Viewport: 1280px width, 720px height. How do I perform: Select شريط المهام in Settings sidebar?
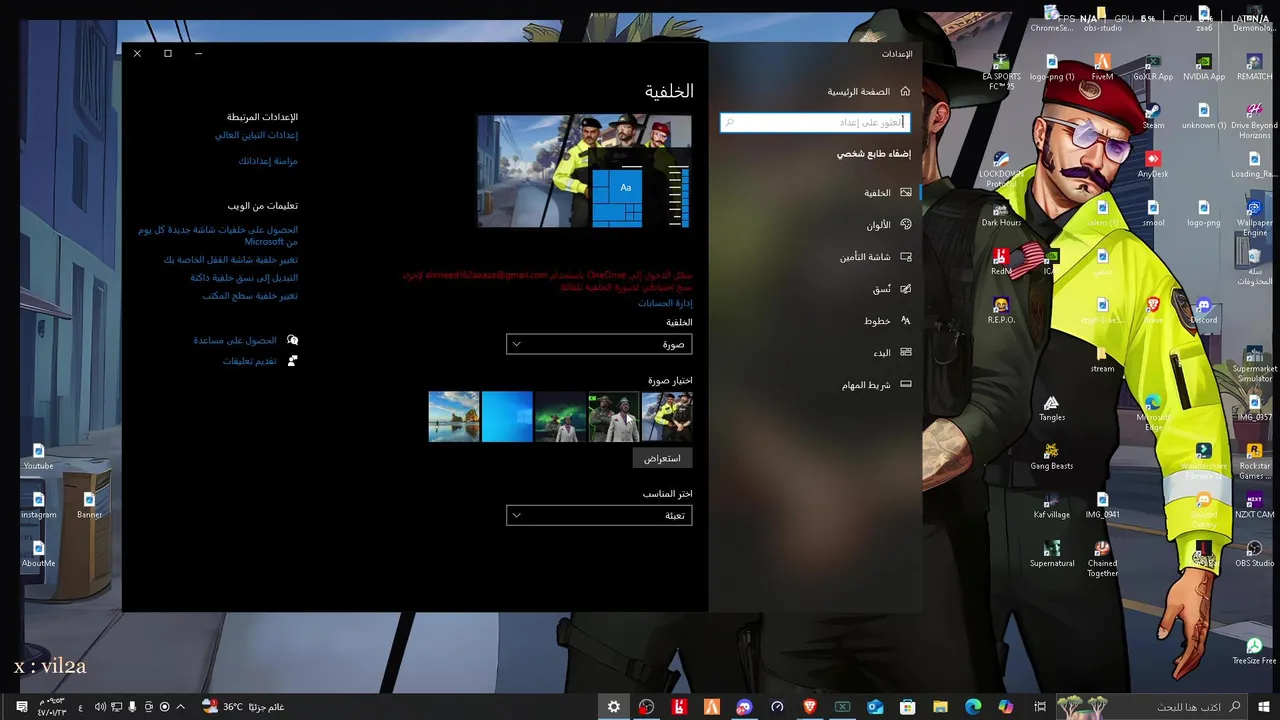click(x=816, y=385)
